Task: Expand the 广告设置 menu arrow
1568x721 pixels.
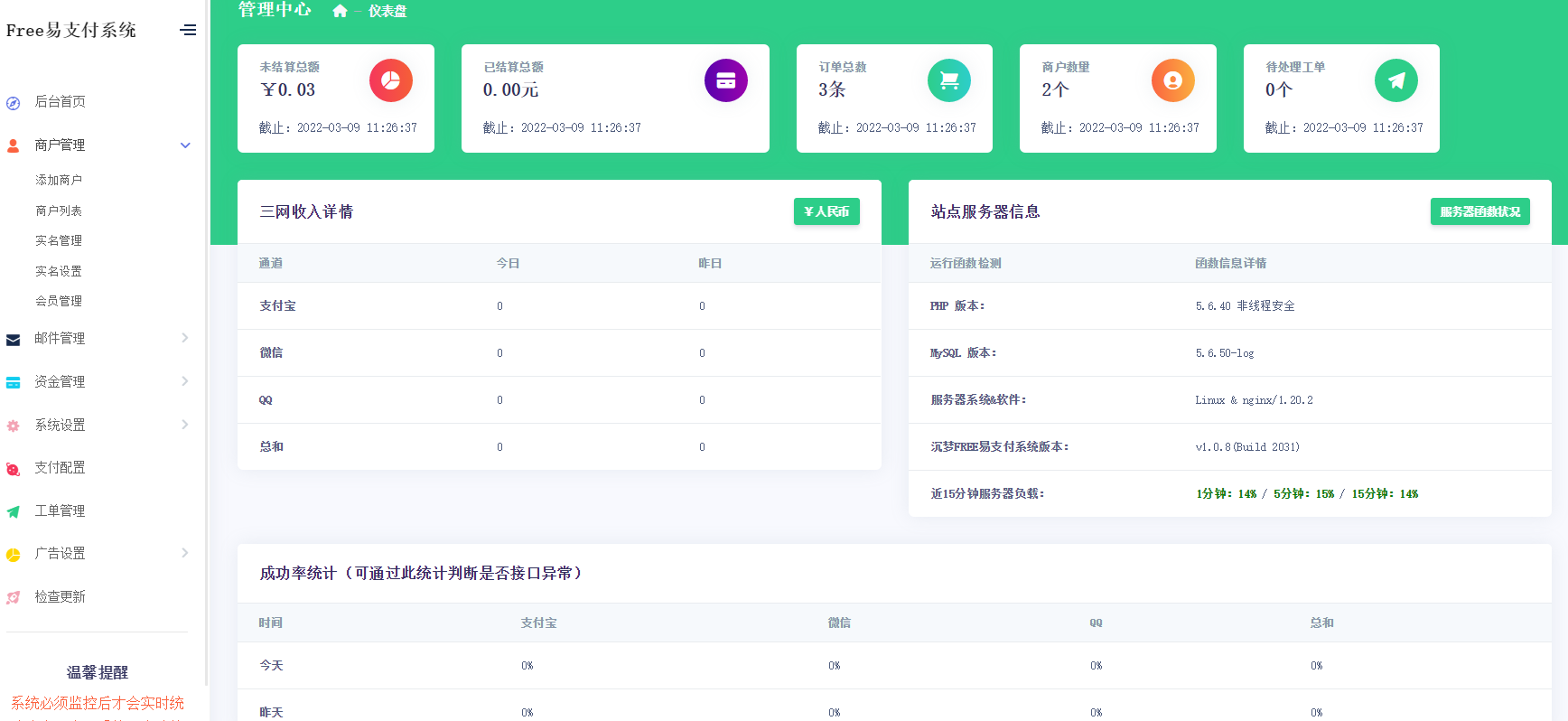Action: click(x=185, y=553)
